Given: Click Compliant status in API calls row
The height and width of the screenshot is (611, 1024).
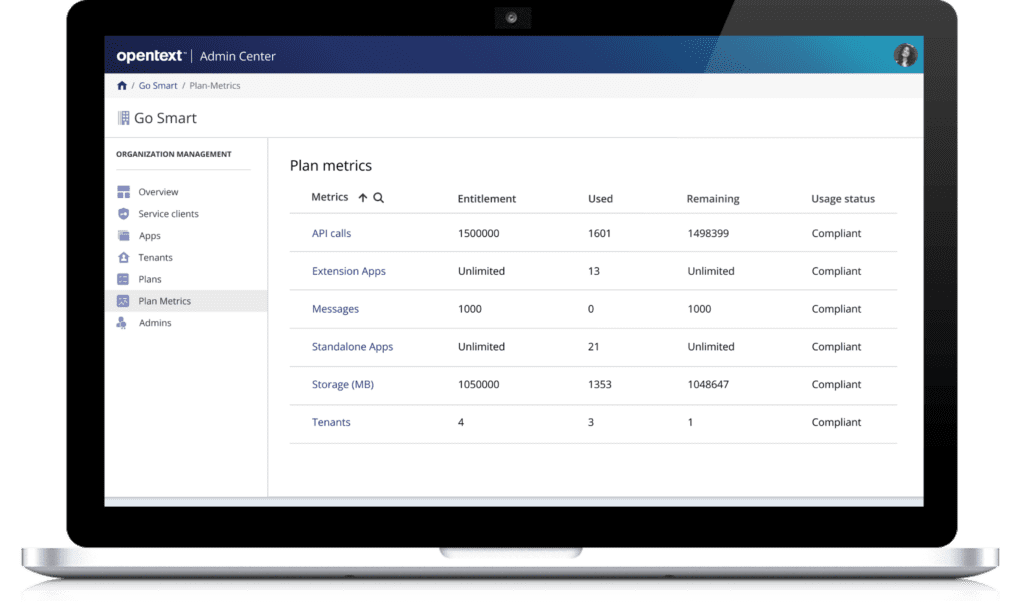Looking at the screenshot, I should 837,233.
